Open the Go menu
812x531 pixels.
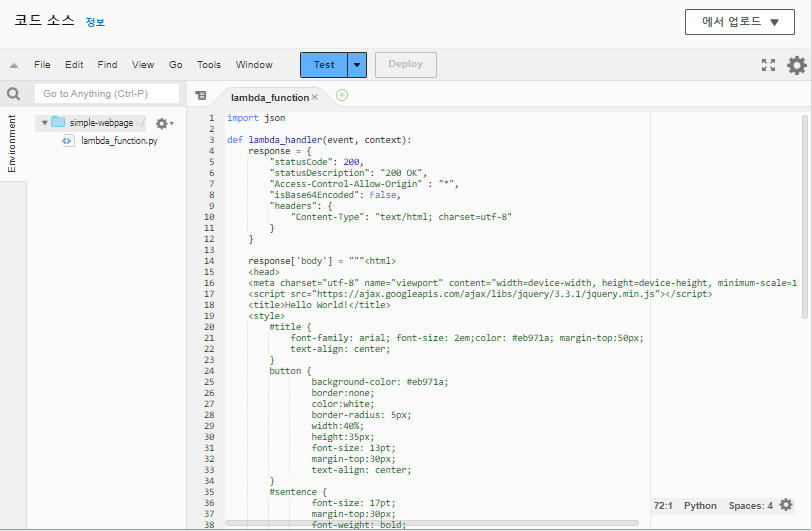pyautogui.click(x=176, y=65)
